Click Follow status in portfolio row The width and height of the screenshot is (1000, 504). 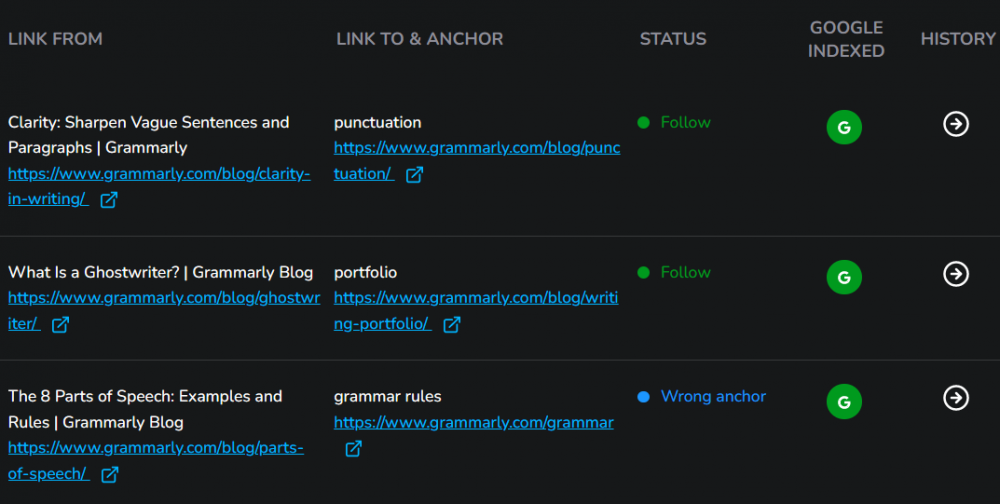(686, 272)
